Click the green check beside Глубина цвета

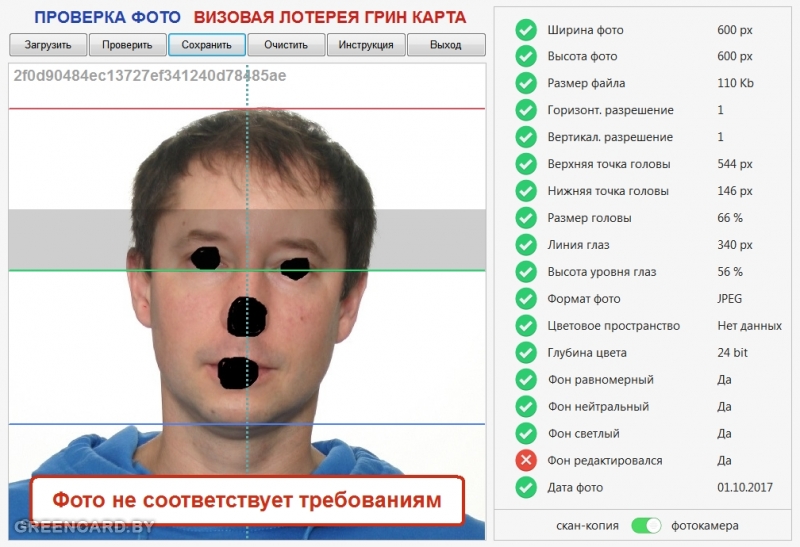(526, 353)
